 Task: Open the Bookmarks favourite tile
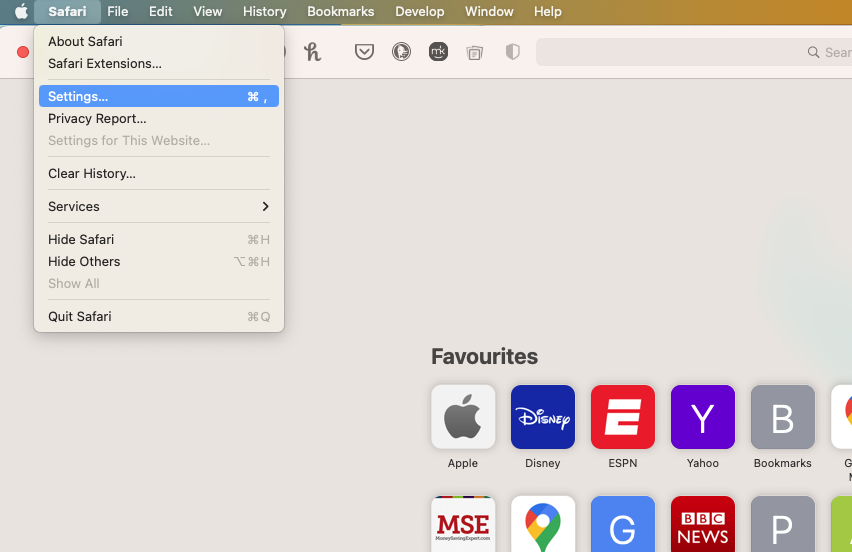pyautogui.click(x=782, y=417)
